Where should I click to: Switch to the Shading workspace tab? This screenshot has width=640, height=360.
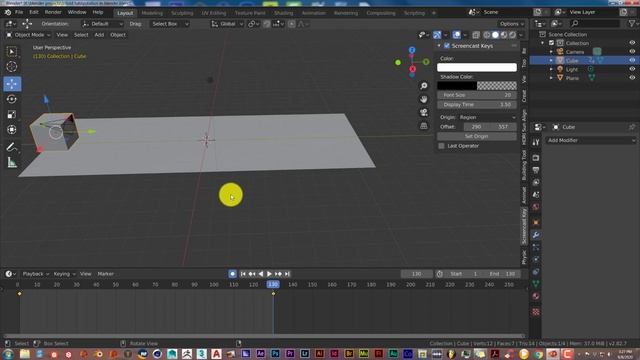click(283, 13)
